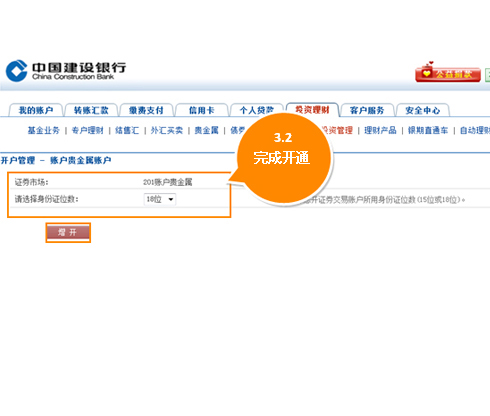
Task: Select the 信用卡 tab
Action: click(x=202, y=110)
